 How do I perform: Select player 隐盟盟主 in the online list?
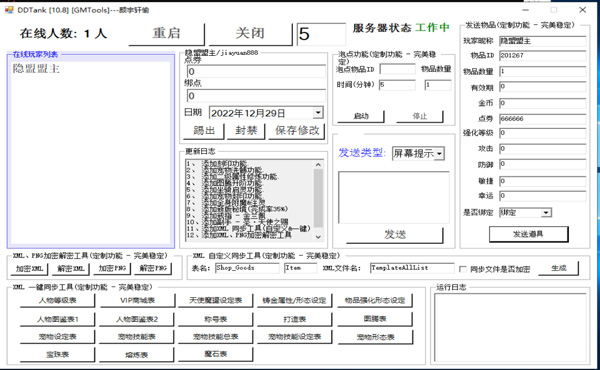(x=36, y=69)
